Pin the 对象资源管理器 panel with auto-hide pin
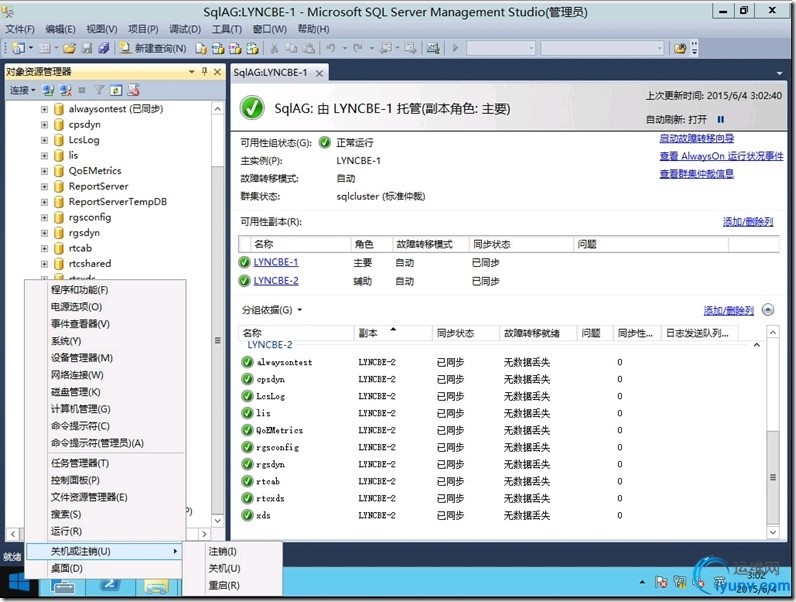The image size is (796, 602). point(205,72)
